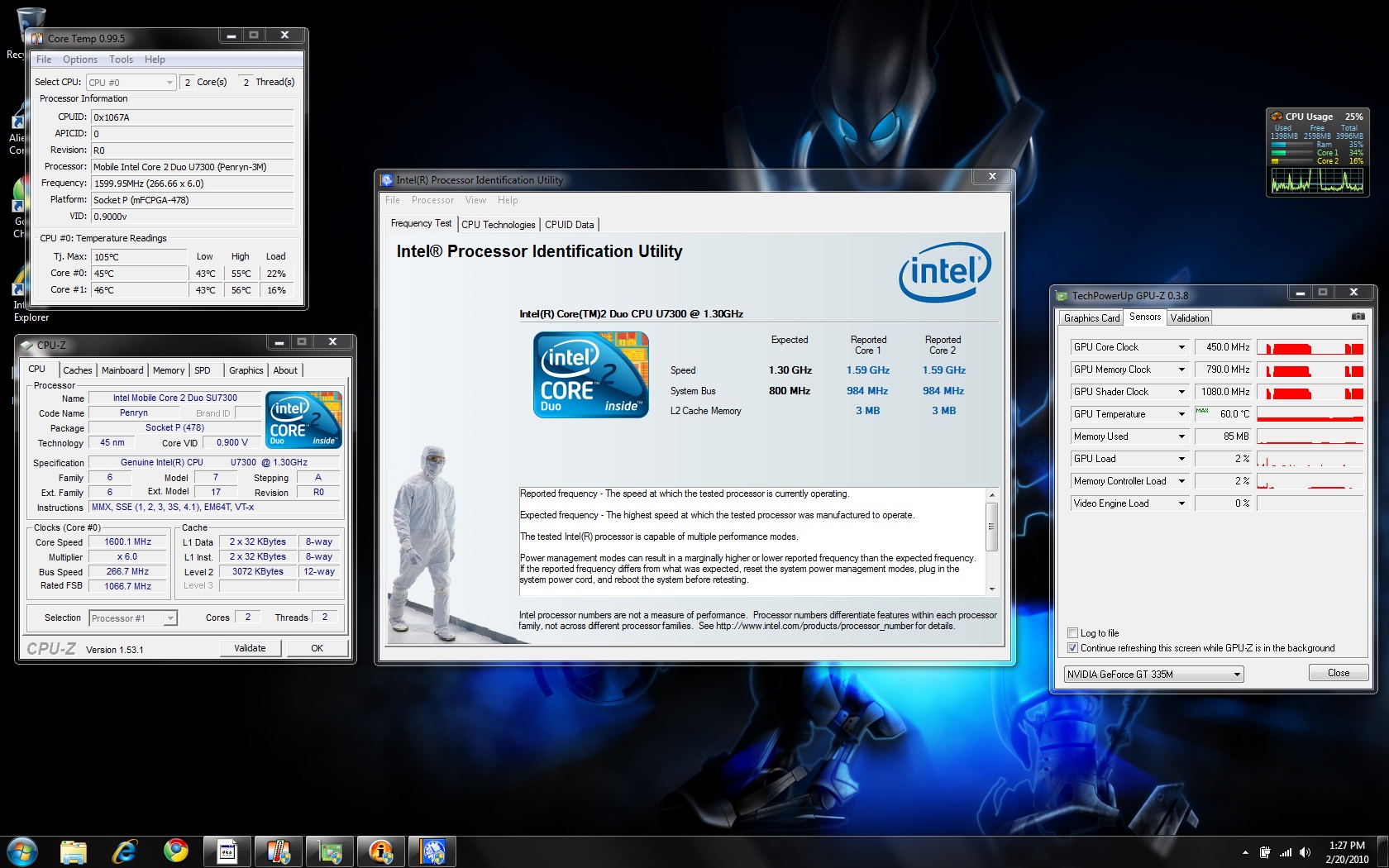Image resolution: width=1389 pixels, height=868 pixels.
Task: Open the Processor menu in Intel utility
Action: coord(432,200)
